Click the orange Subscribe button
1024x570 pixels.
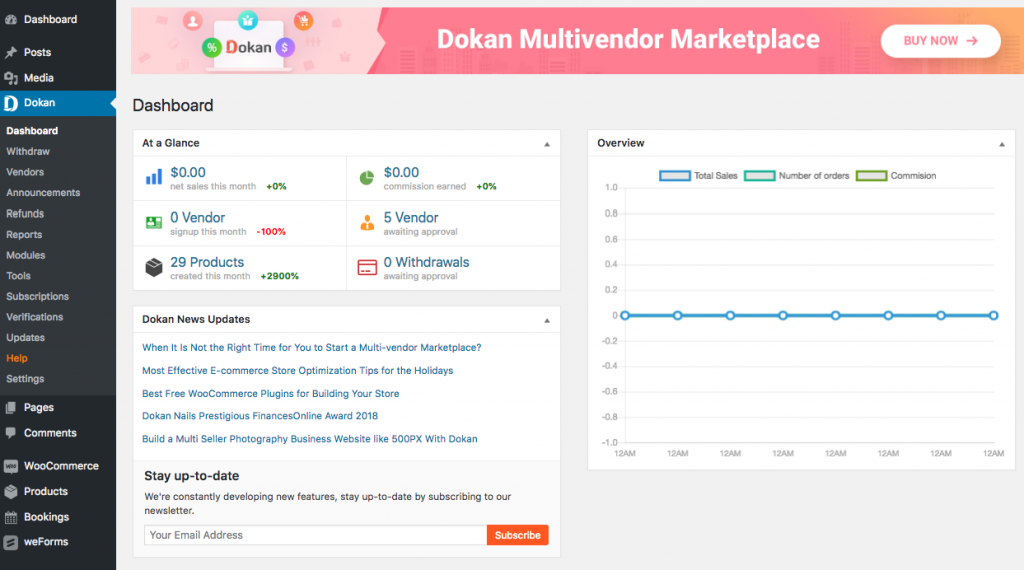[517, 535]
